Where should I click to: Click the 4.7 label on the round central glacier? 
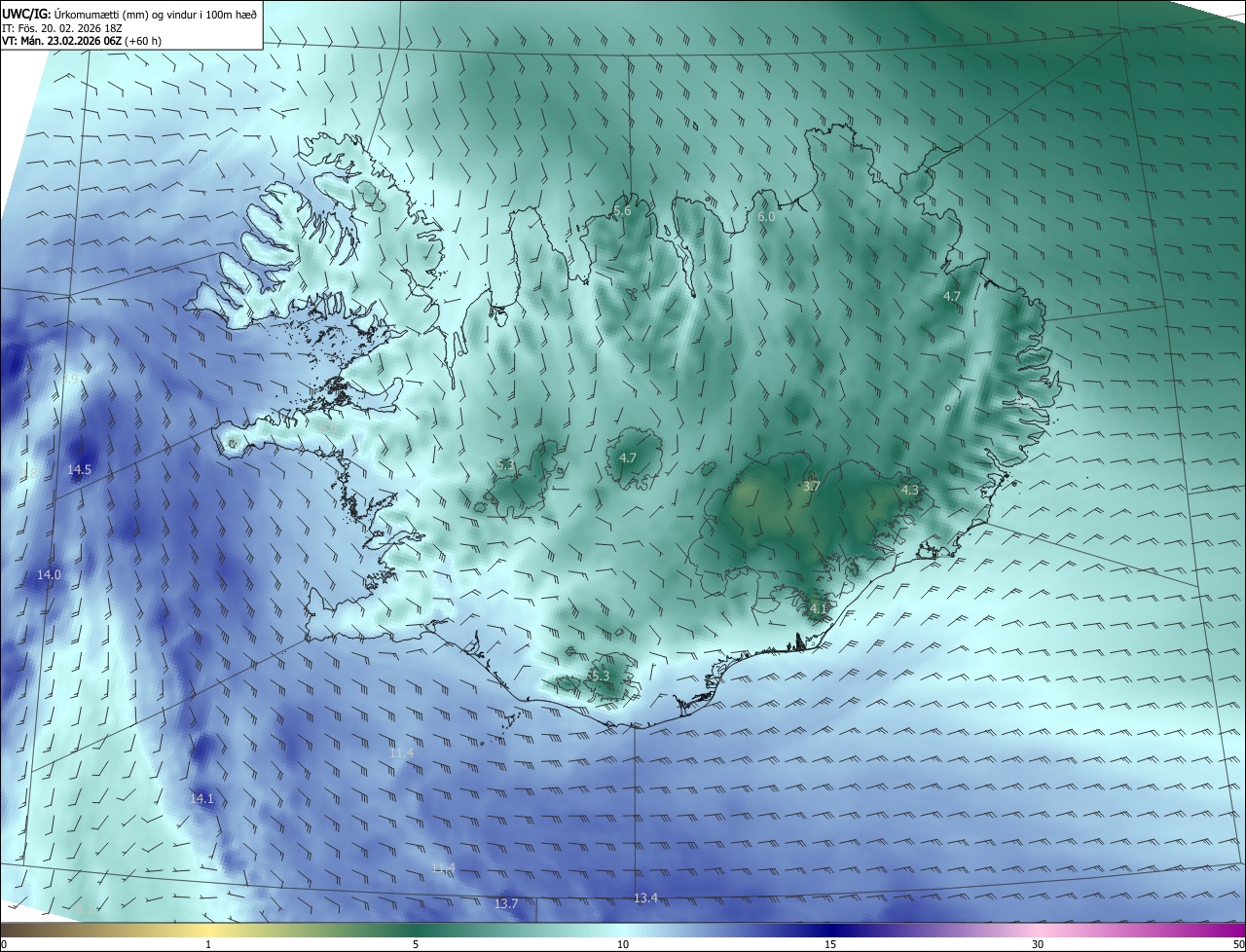pyautogui.click(x=628, y=458)
